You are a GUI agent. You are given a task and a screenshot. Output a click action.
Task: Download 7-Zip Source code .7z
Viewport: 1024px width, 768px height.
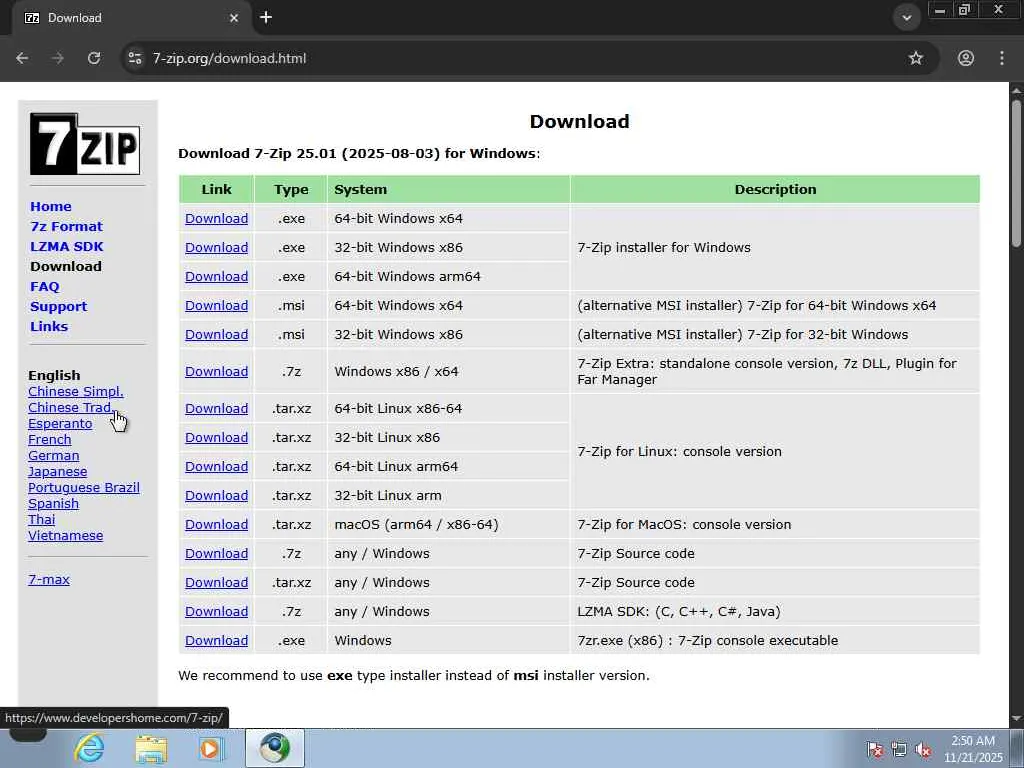click(216, 554)
